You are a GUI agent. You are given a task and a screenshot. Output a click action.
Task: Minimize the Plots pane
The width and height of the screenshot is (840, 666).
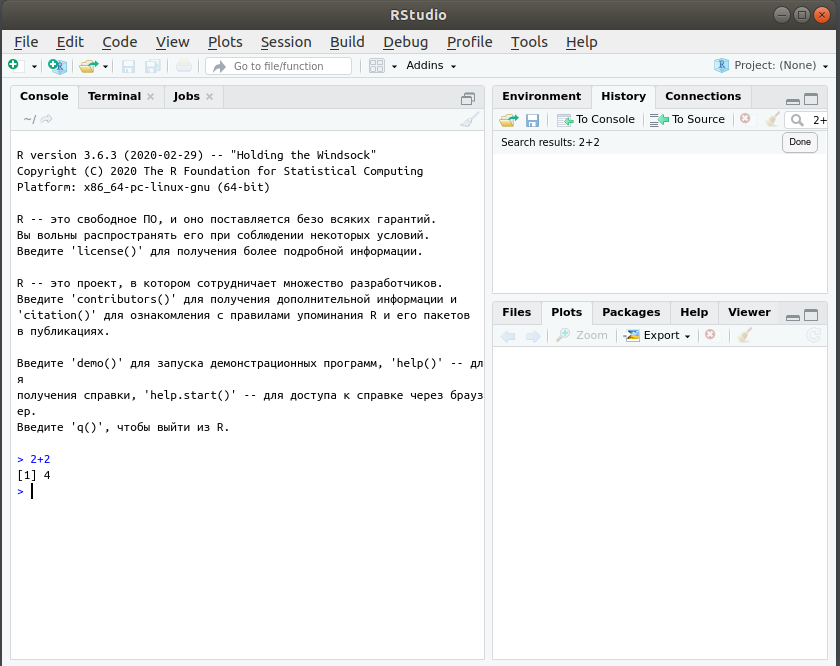pos(793,316)
